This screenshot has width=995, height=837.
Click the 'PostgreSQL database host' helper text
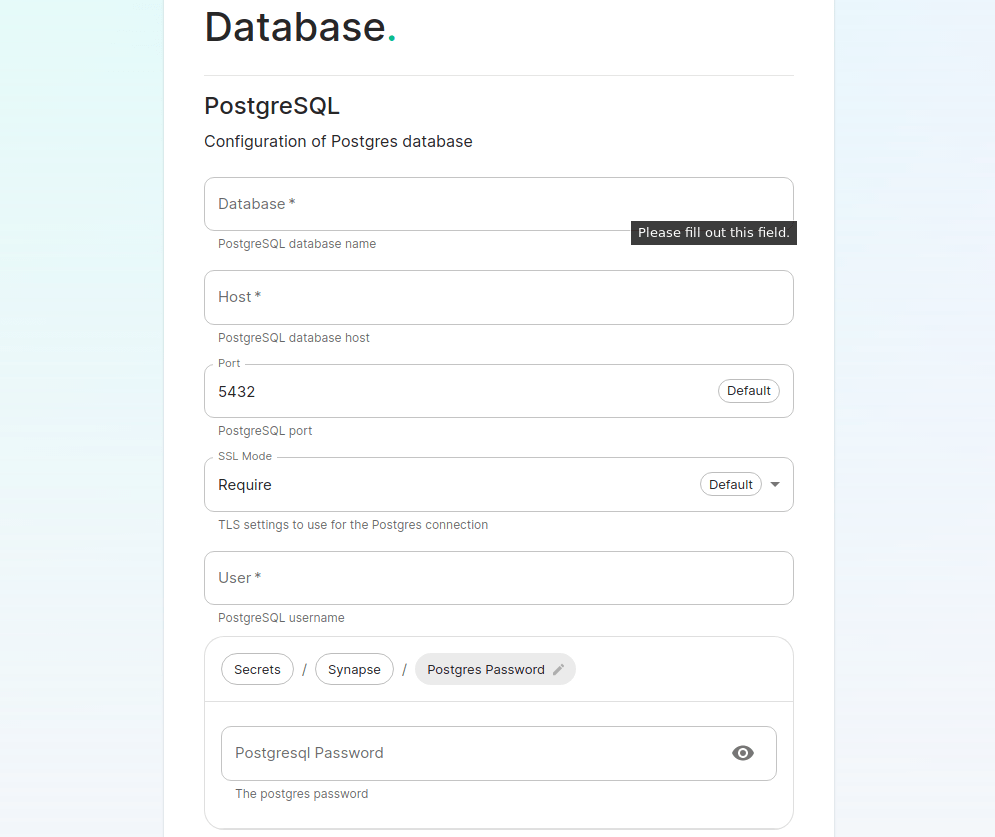[x=294, y=338]
